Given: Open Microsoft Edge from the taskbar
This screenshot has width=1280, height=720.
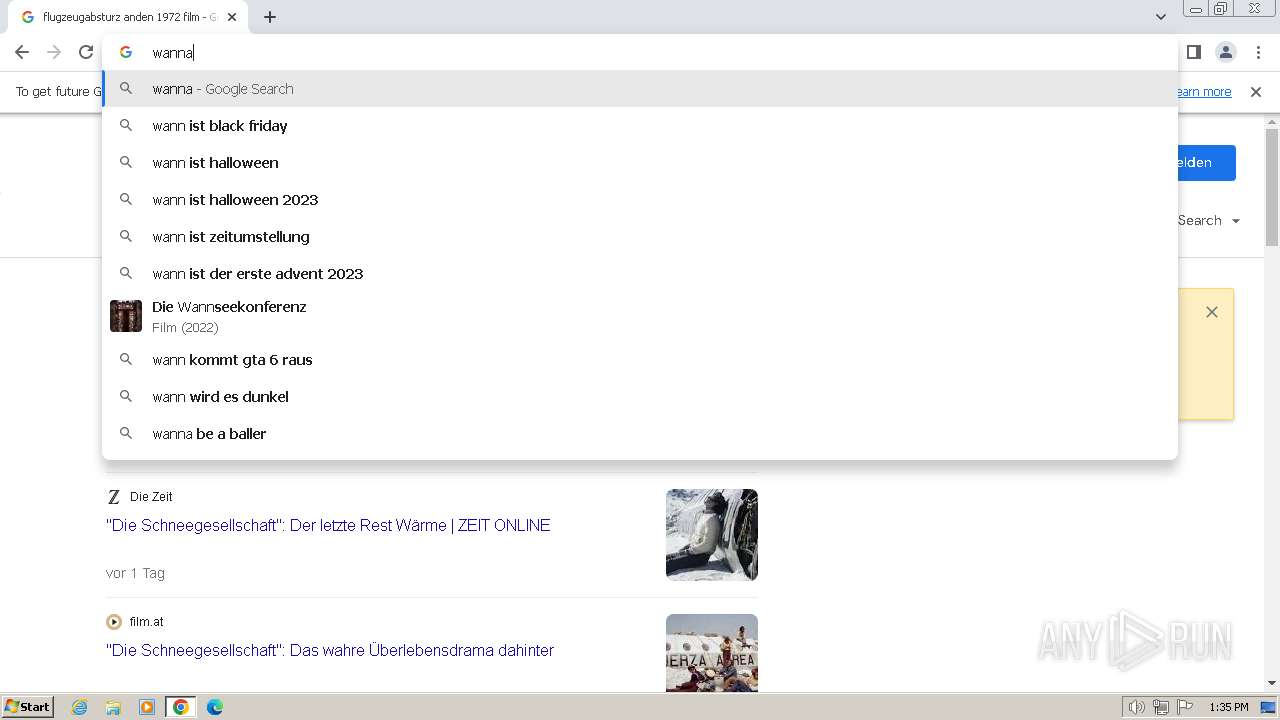Looking at the screenshot, I should point(215,707).
